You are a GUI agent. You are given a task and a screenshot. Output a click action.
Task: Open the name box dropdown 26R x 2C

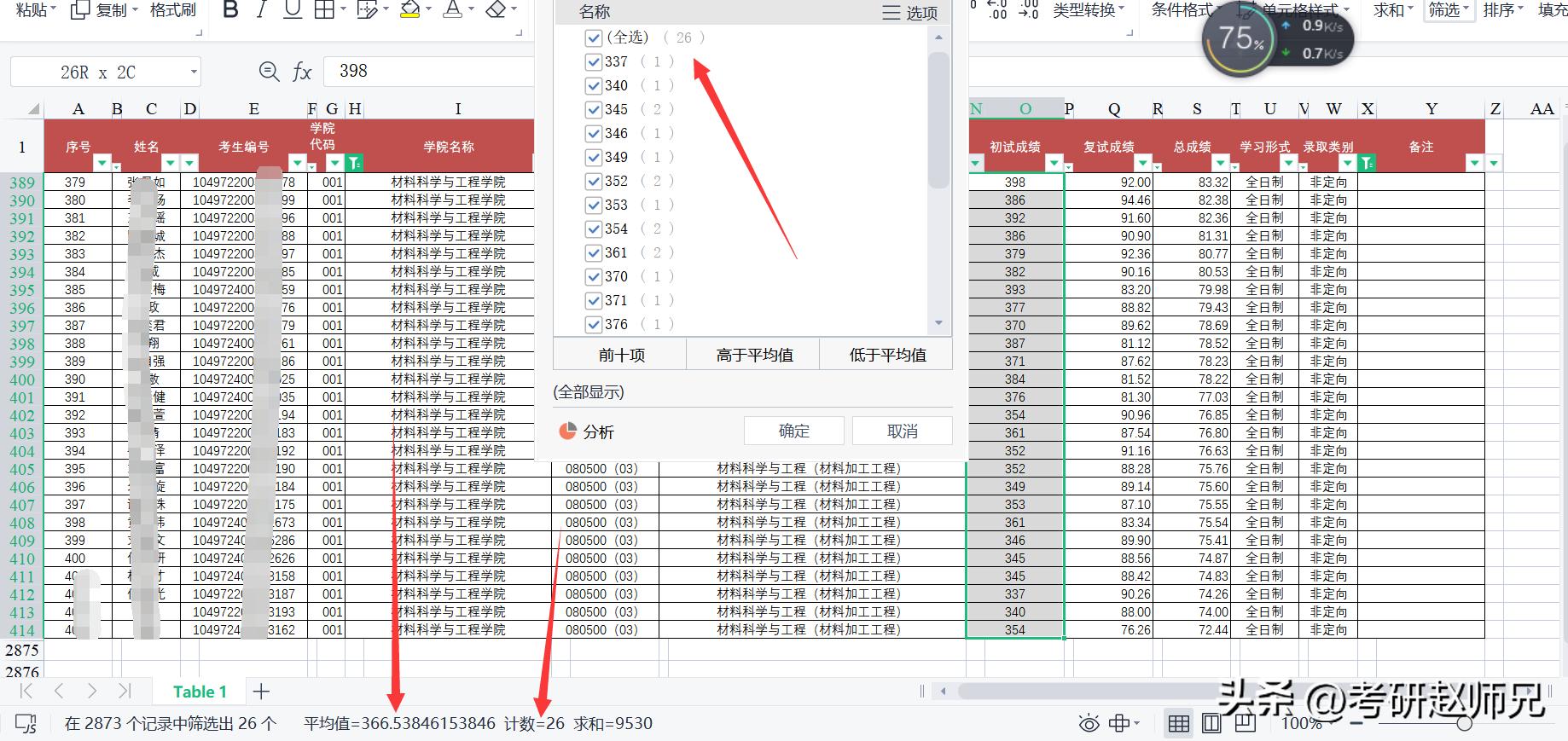click(194, 72)
